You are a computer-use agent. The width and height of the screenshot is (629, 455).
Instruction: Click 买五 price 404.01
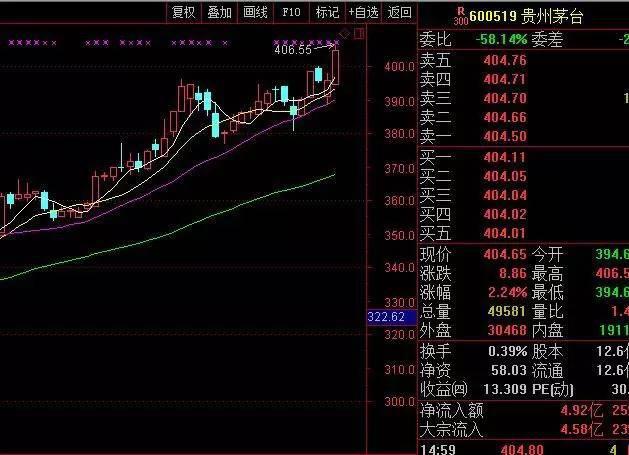click(x=505, y=233)
